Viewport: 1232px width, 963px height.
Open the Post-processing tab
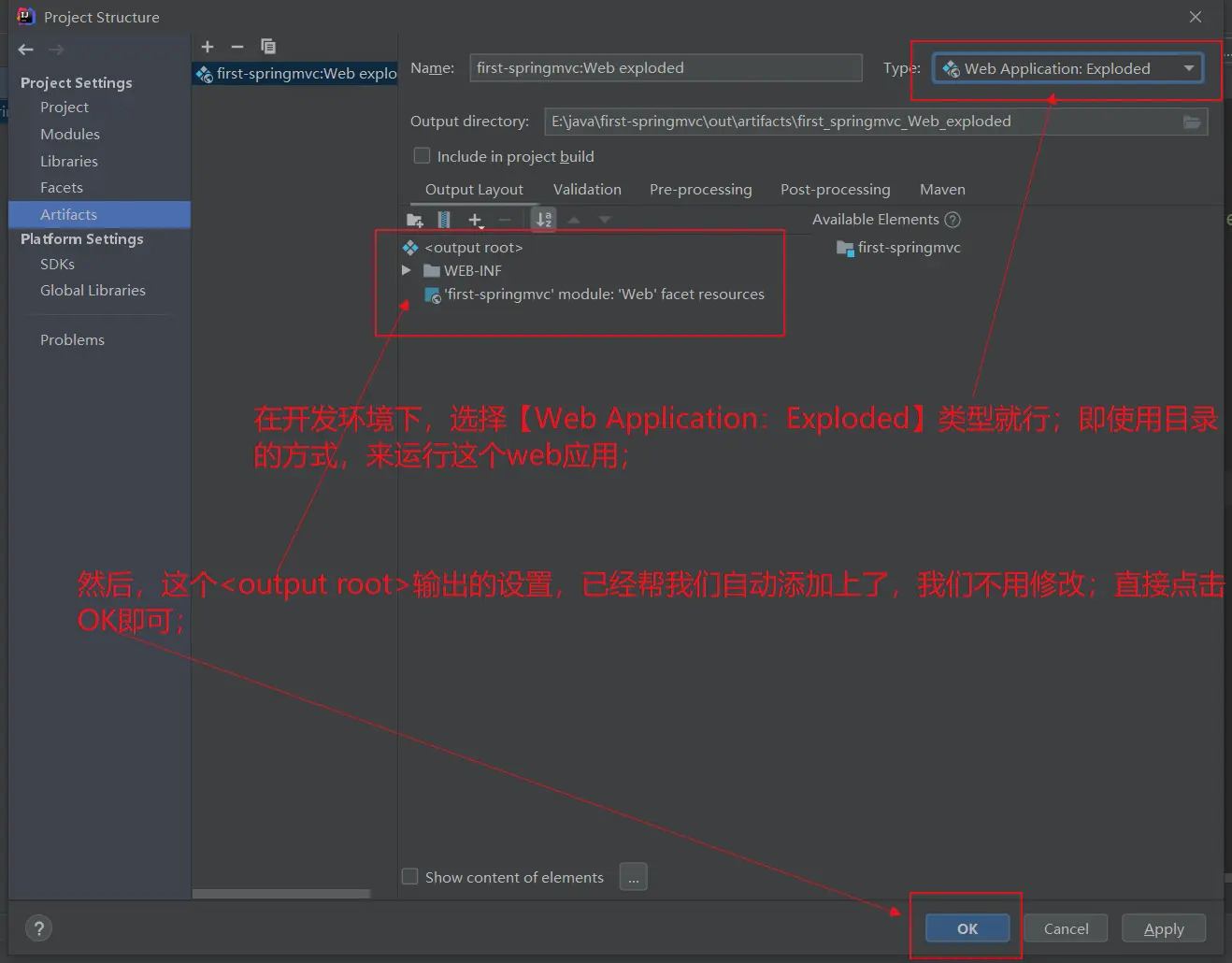point(836,190)
